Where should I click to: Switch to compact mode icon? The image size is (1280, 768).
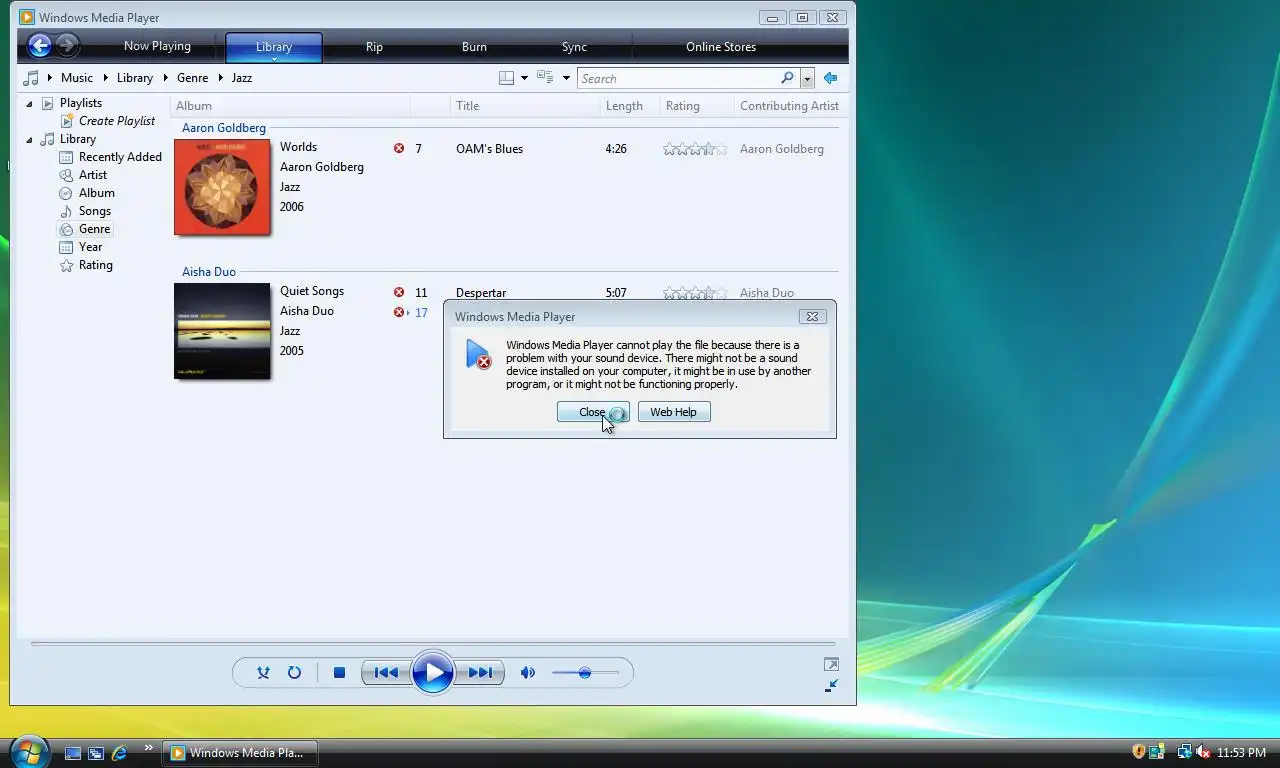pos(831,686)
